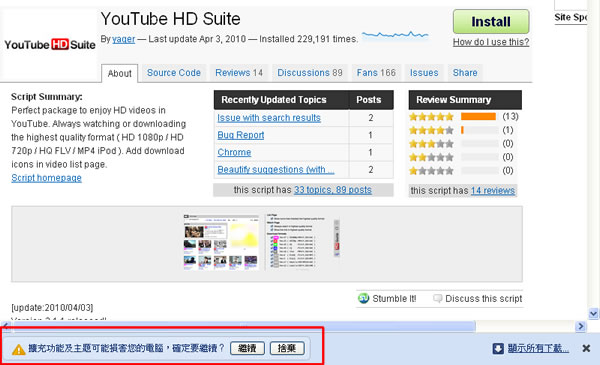Image resolution: width=600 pixels, height=365 pixels.
Task: Click the 繼續 (continue) button
Action: [x=247, y=348]
